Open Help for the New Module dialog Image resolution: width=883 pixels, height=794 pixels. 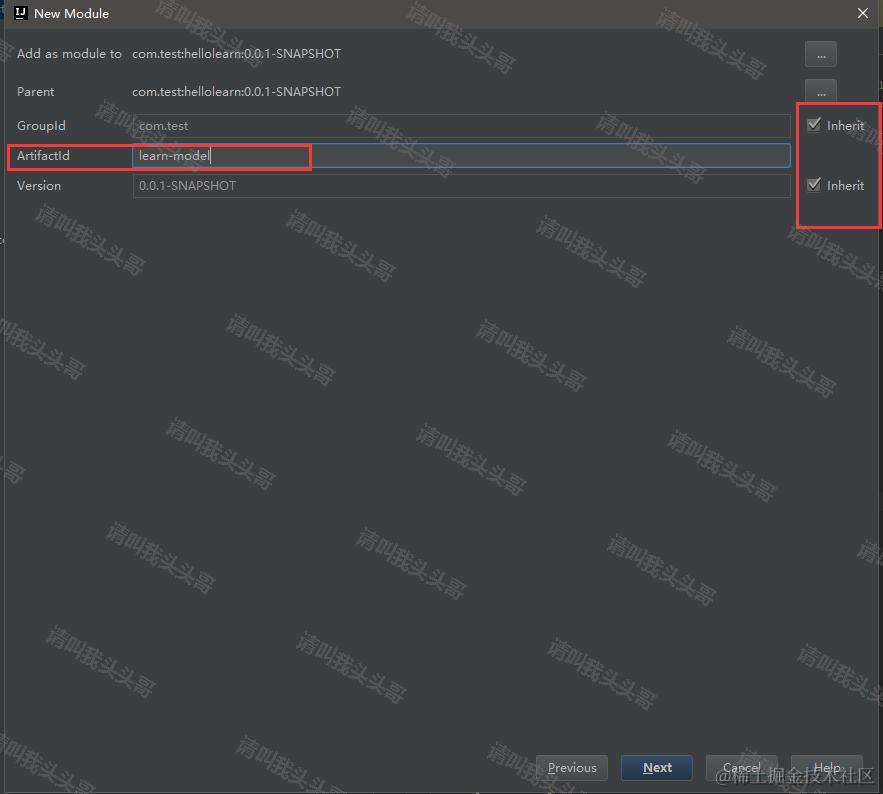click(x=826, y=767)
